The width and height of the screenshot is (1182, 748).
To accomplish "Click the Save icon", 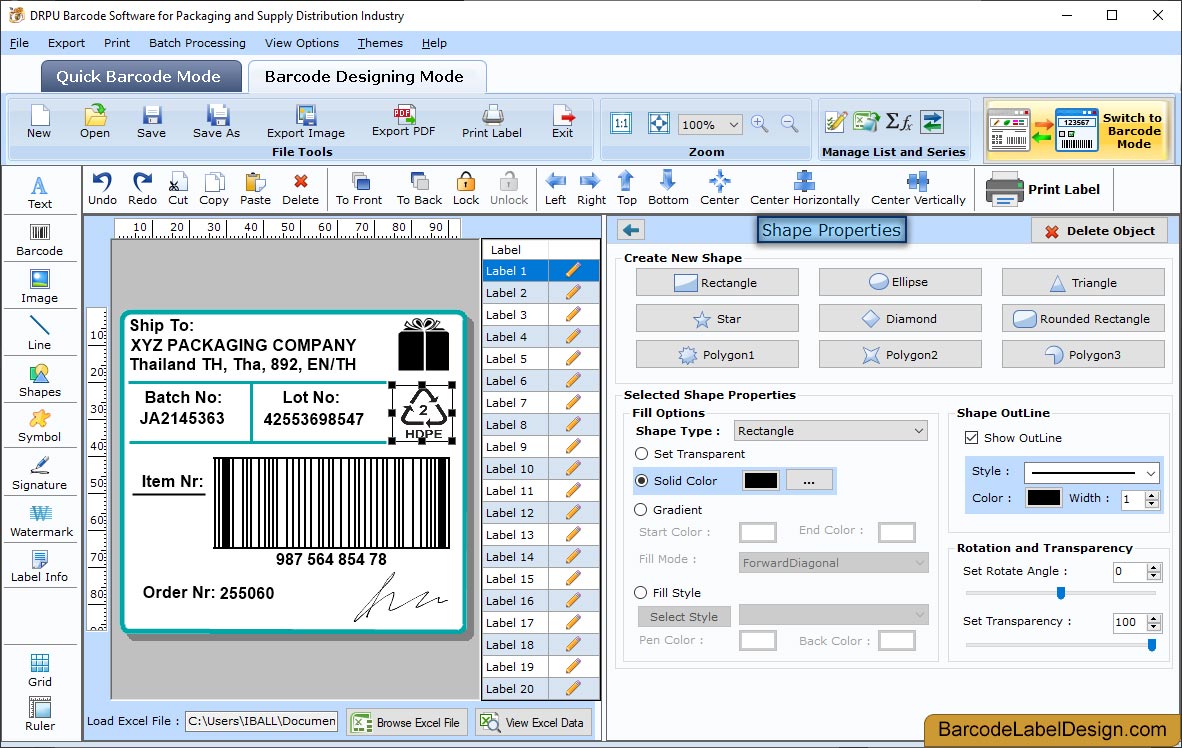I will point(152,122).
